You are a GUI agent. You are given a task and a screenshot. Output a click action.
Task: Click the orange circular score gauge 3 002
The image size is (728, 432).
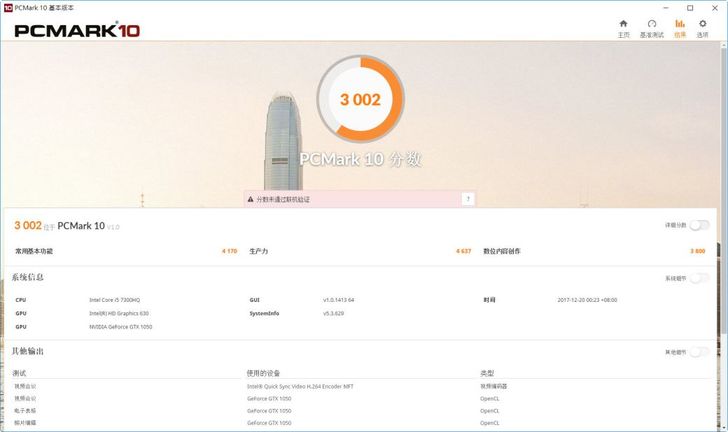[x=360, y=99]
